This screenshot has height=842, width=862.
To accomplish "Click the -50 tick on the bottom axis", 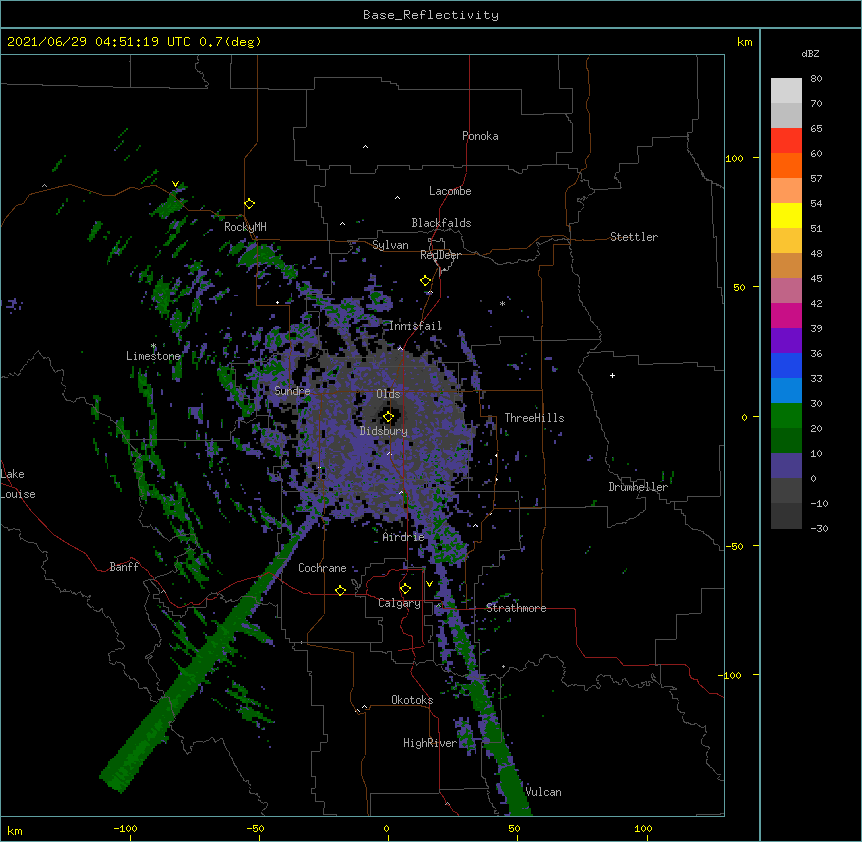I will click(255, 828).
